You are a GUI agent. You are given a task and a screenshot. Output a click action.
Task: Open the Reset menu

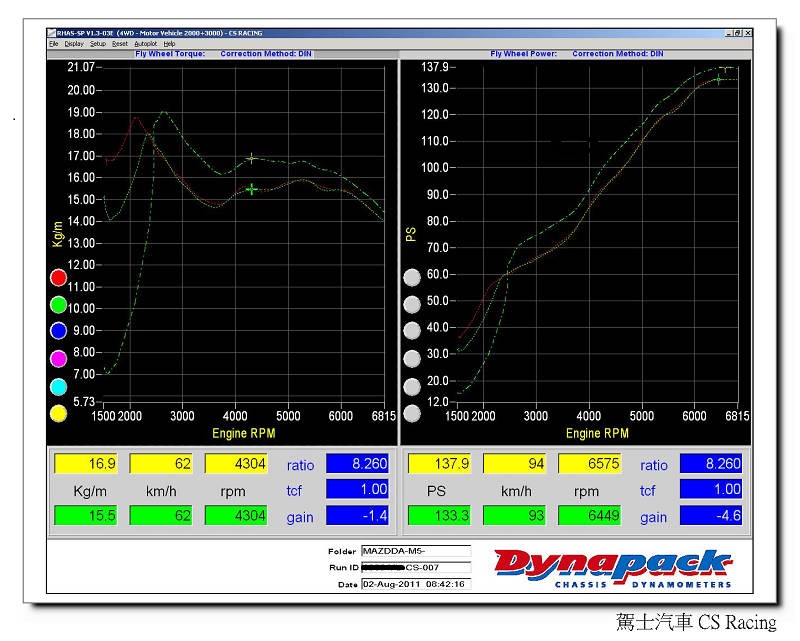click(x=120, y=44)
